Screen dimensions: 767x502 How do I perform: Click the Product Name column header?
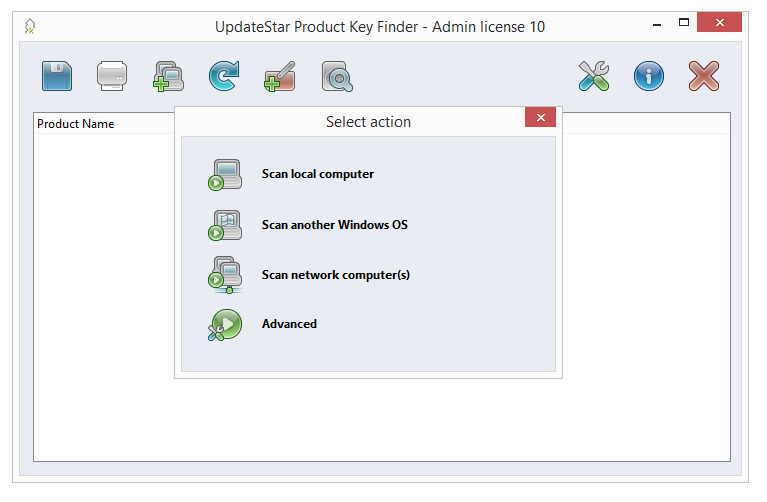pyautogui.click(x=76, y=124)
